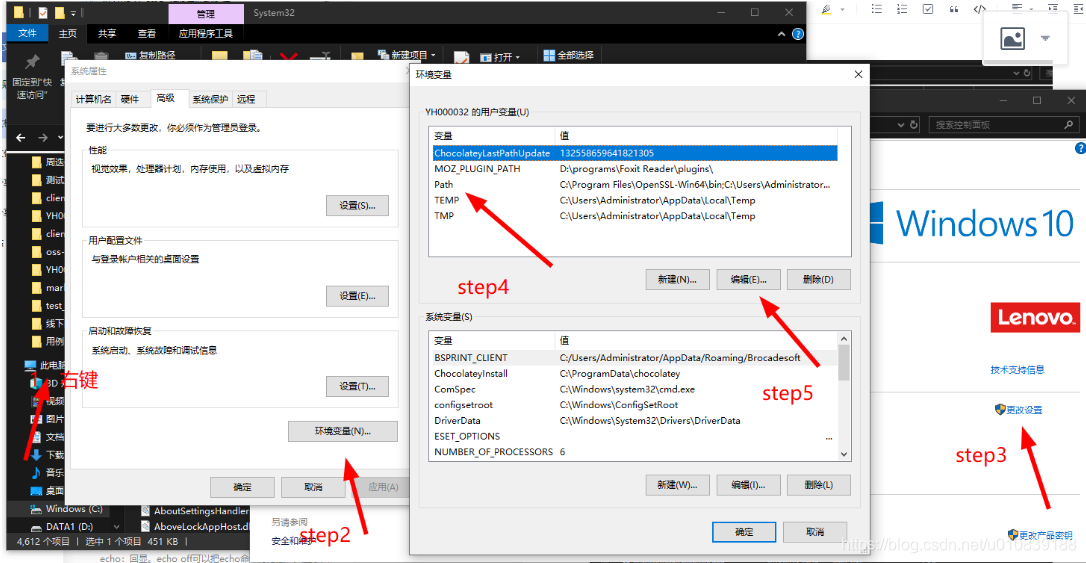Open the Application Tools ribbon tab
Screen dimensions: 1086x563
point(205,33)
